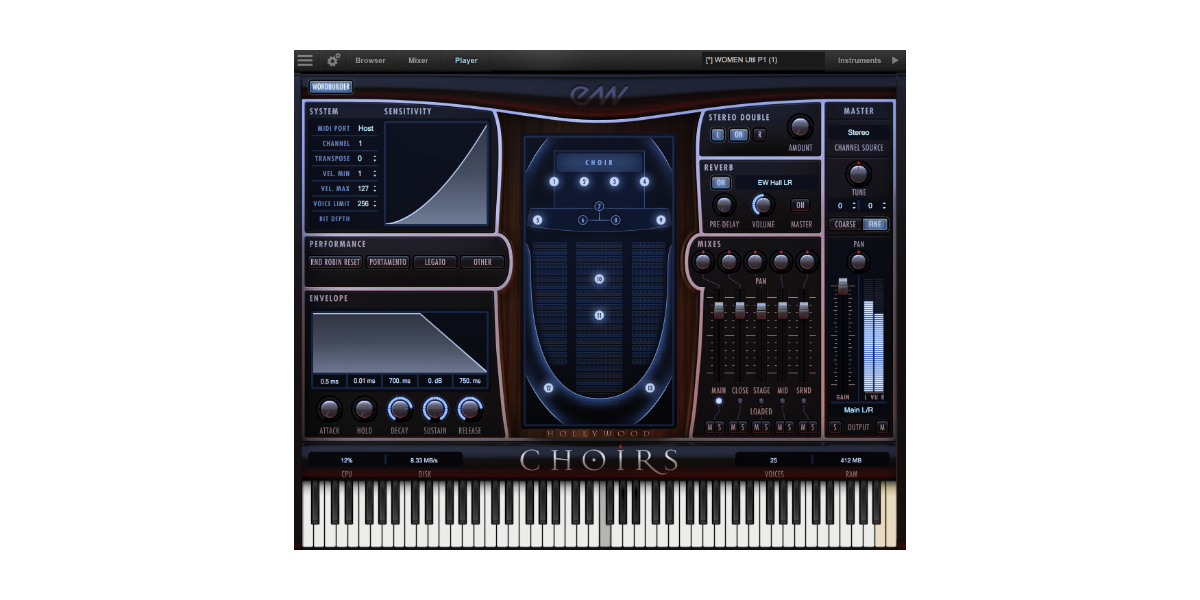
Task: Click the play arrow beside Instruments
Action: pyautogui.click(x=895, y=60)
